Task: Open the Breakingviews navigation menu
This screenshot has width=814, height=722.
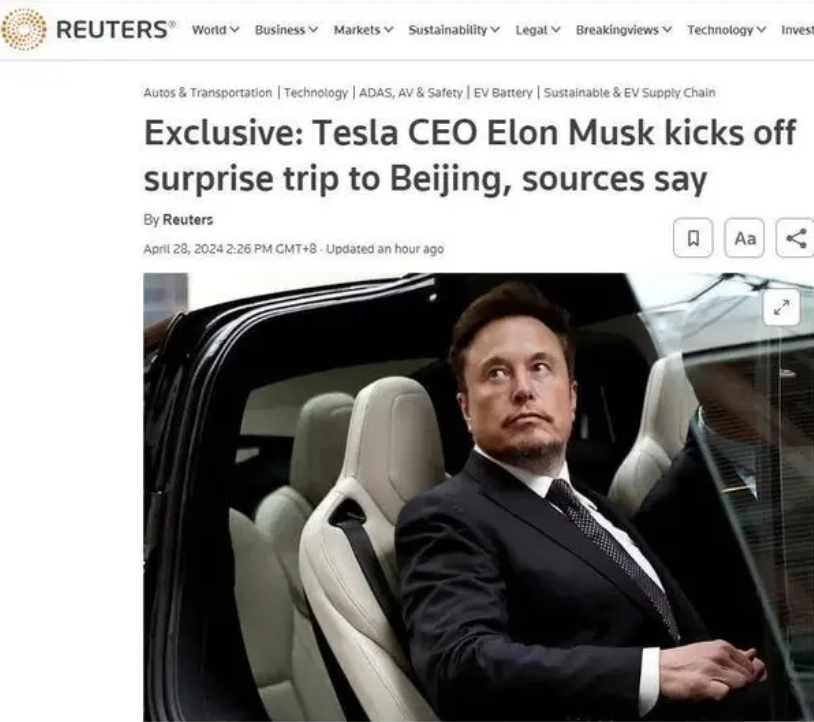Action: point(623,30)
